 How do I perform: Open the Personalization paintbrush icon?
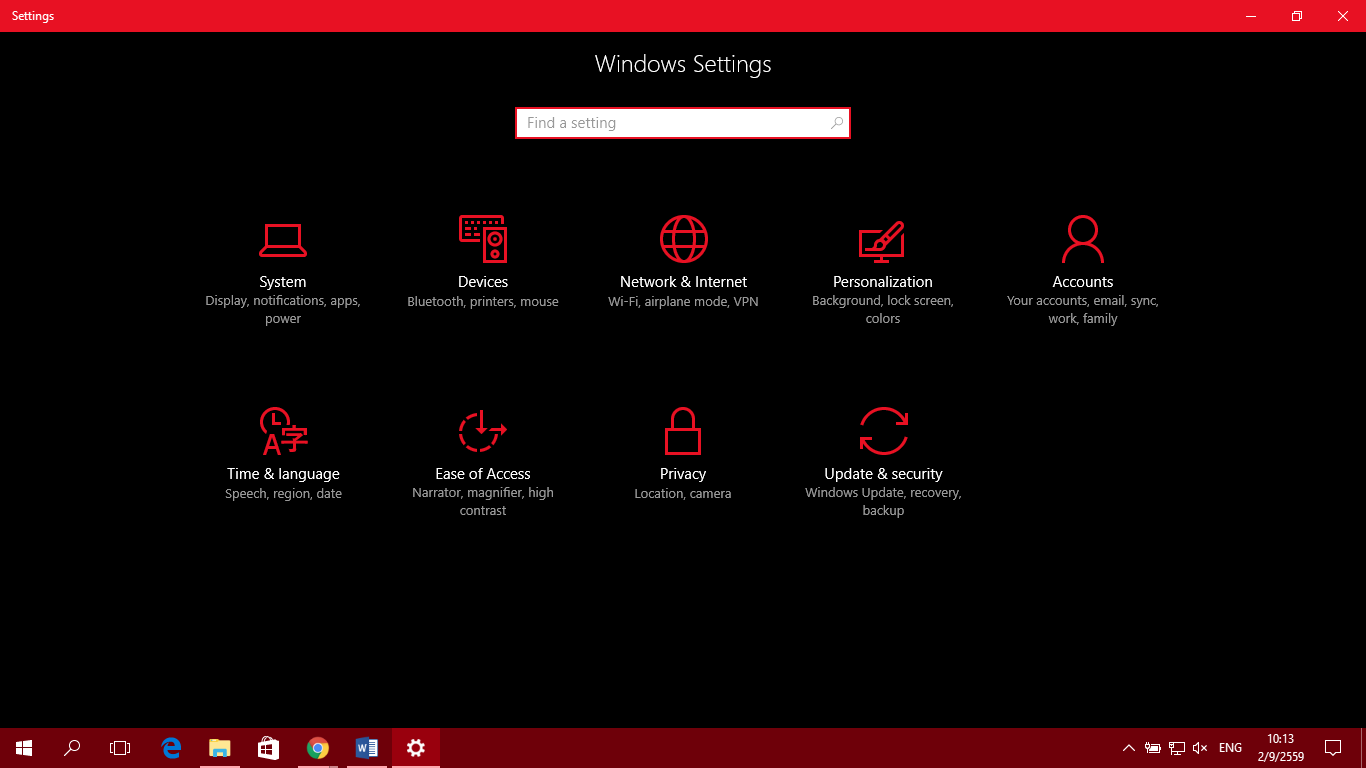[882, 240]
